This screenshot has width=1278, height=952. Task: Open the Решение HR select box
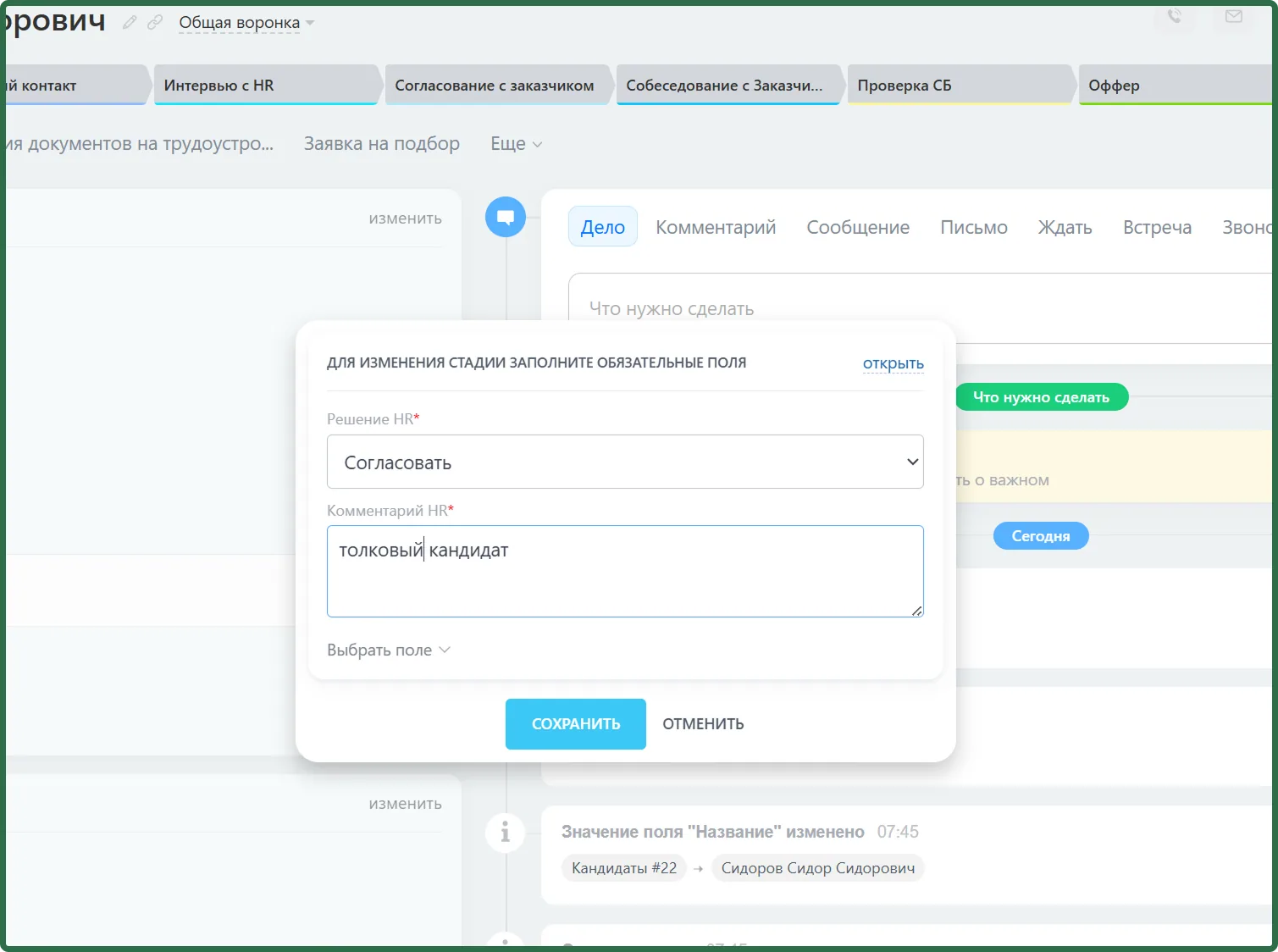tap(625, 462)
